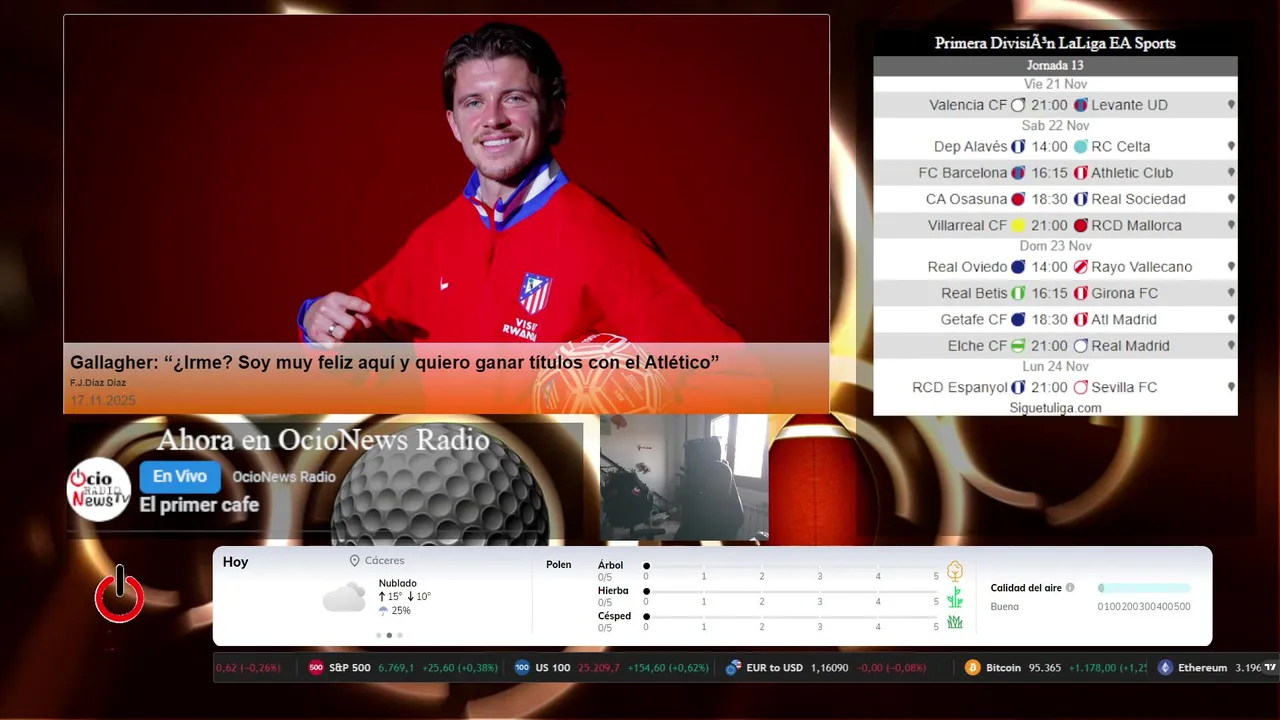Click the Hierba pollen level slider
This screenshot has width=1280, height=720.
coord(791,591)
